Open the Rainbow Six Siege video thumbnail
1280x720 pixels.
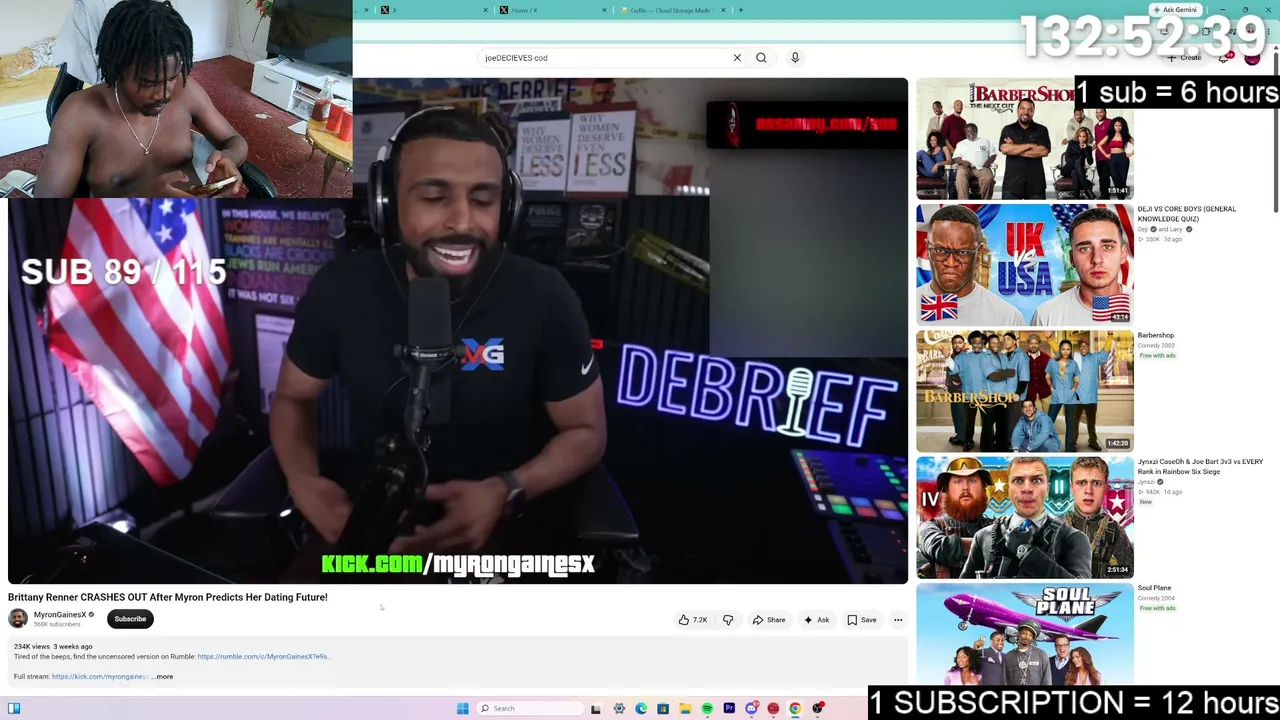click(x=1025, y=517)
